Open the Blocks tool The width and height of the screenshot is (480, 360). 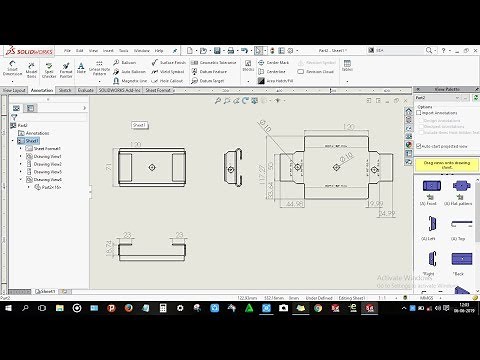tap(248, 66)
